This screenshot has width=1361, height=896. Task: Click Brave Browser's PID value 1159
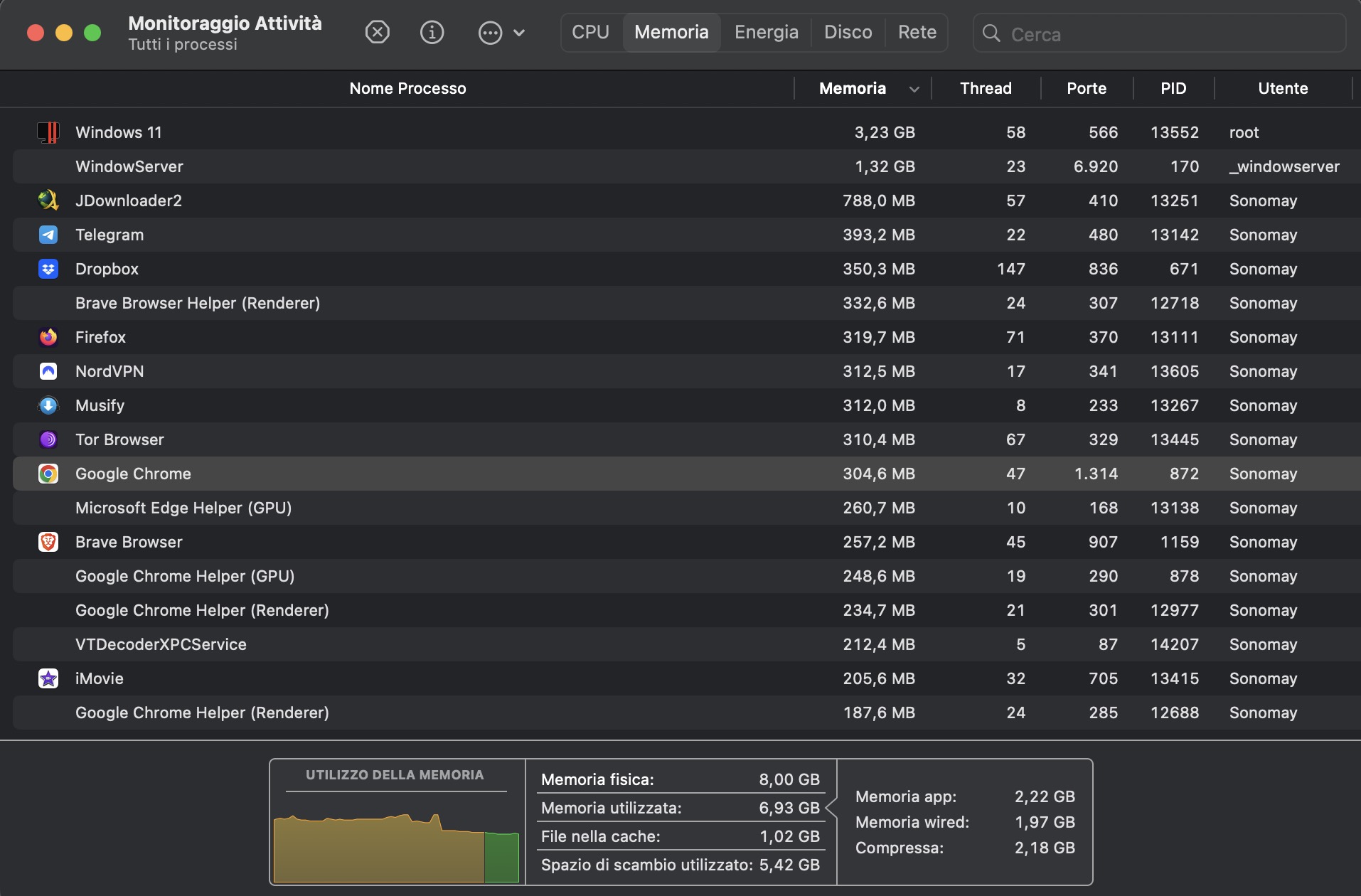coord(1180,542)
